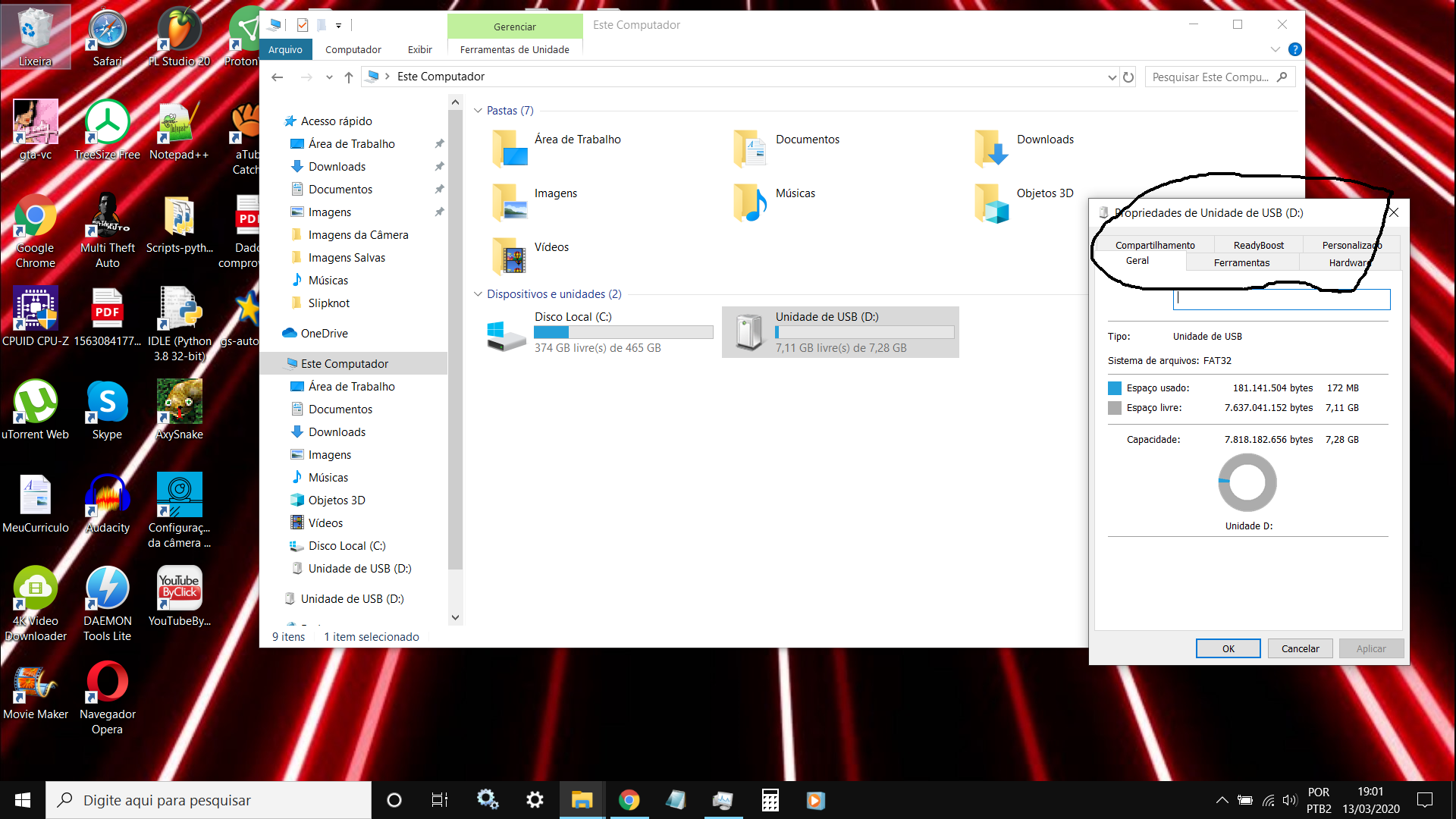
Task: Select the Unidade de USB (D:) drive
Action: [840, 332]
